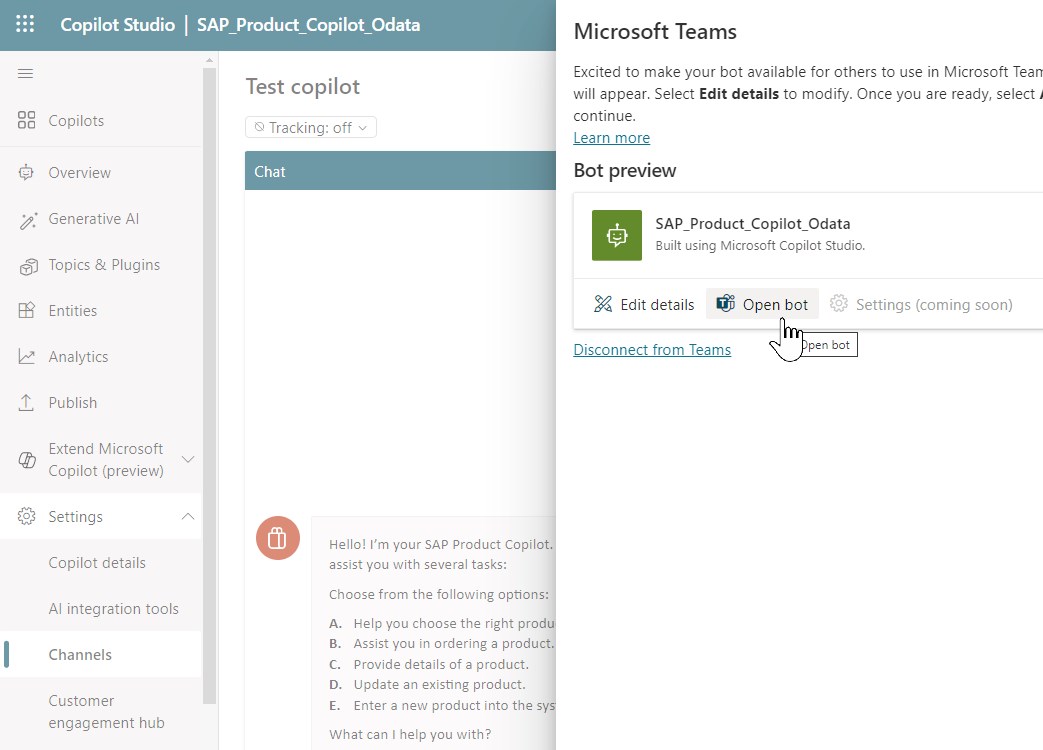Viewport: 1043px width, 750px height.
Task: Click the Chat panel header
Action: coord(400,171)
